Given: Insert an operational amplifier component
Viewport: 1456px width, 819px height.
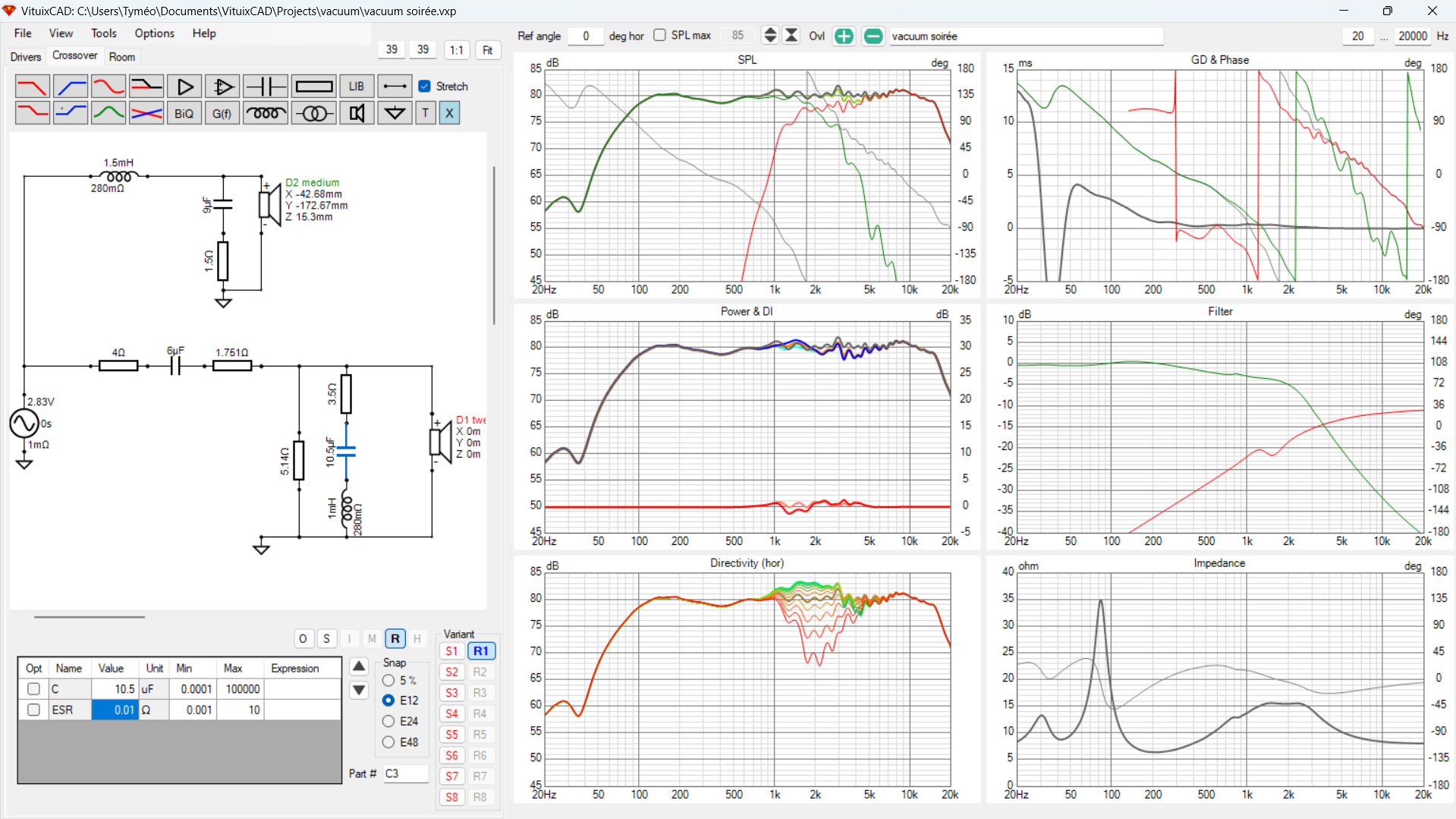Looking at the screenshot, I should click(x=222, y=87).
